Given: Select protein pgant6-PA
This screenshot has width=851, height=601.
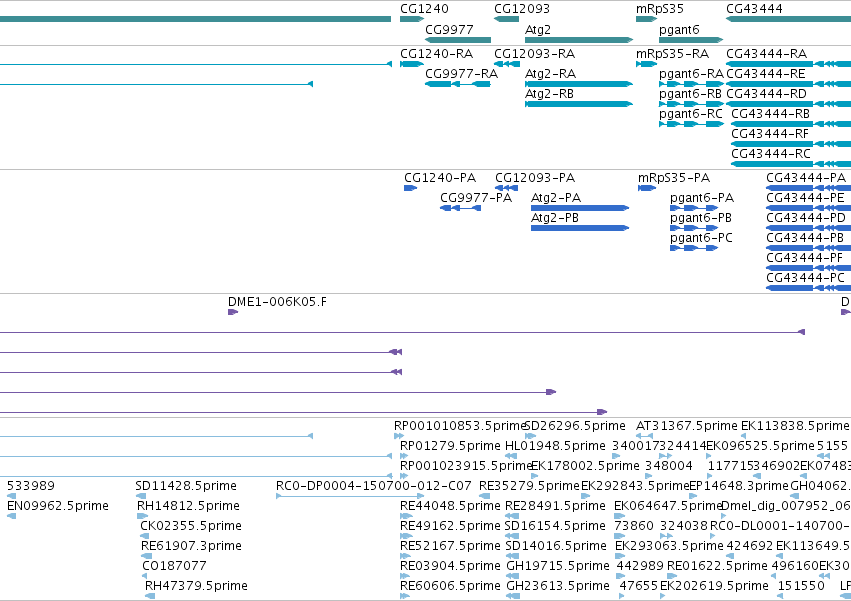Looking at the screenshot, I should [x=694, y=208].
